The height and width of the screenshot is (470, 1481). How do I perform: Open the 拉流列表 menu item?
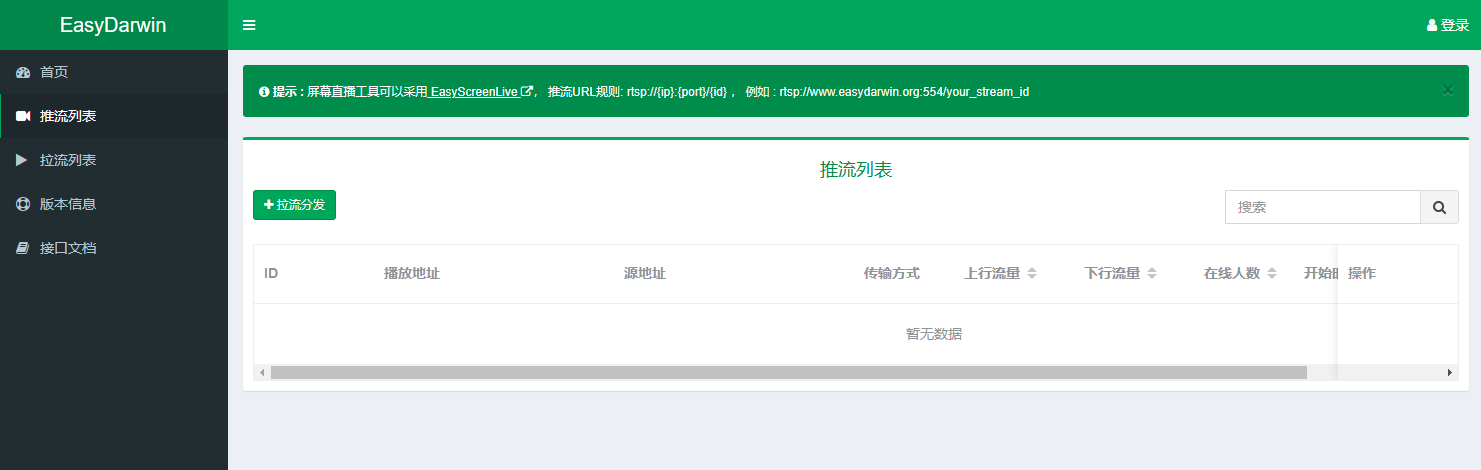tap(68, 160)
